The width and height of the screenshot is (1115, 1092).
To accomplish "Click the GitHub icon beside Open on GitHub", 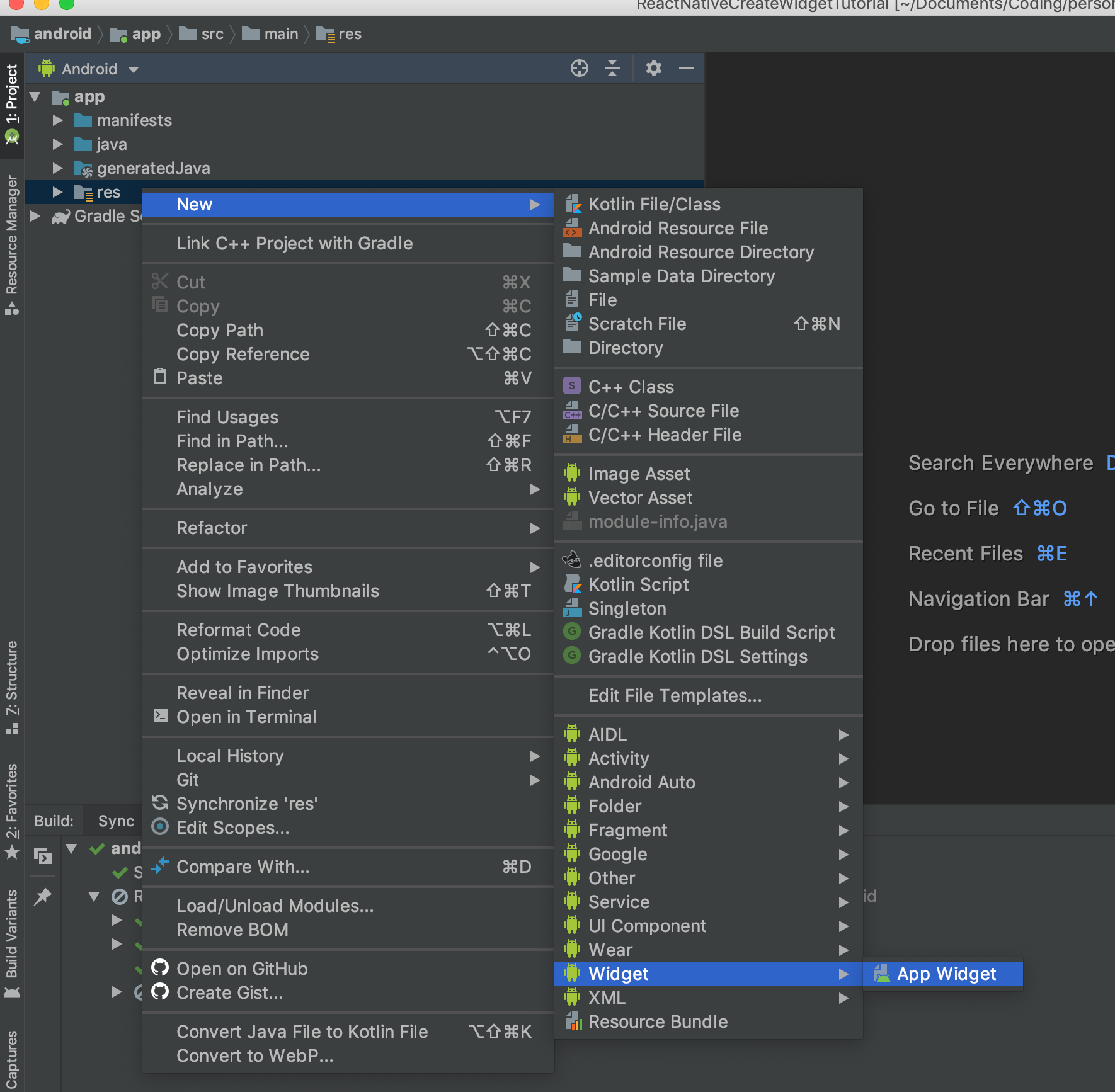I will tap(161, 969).
